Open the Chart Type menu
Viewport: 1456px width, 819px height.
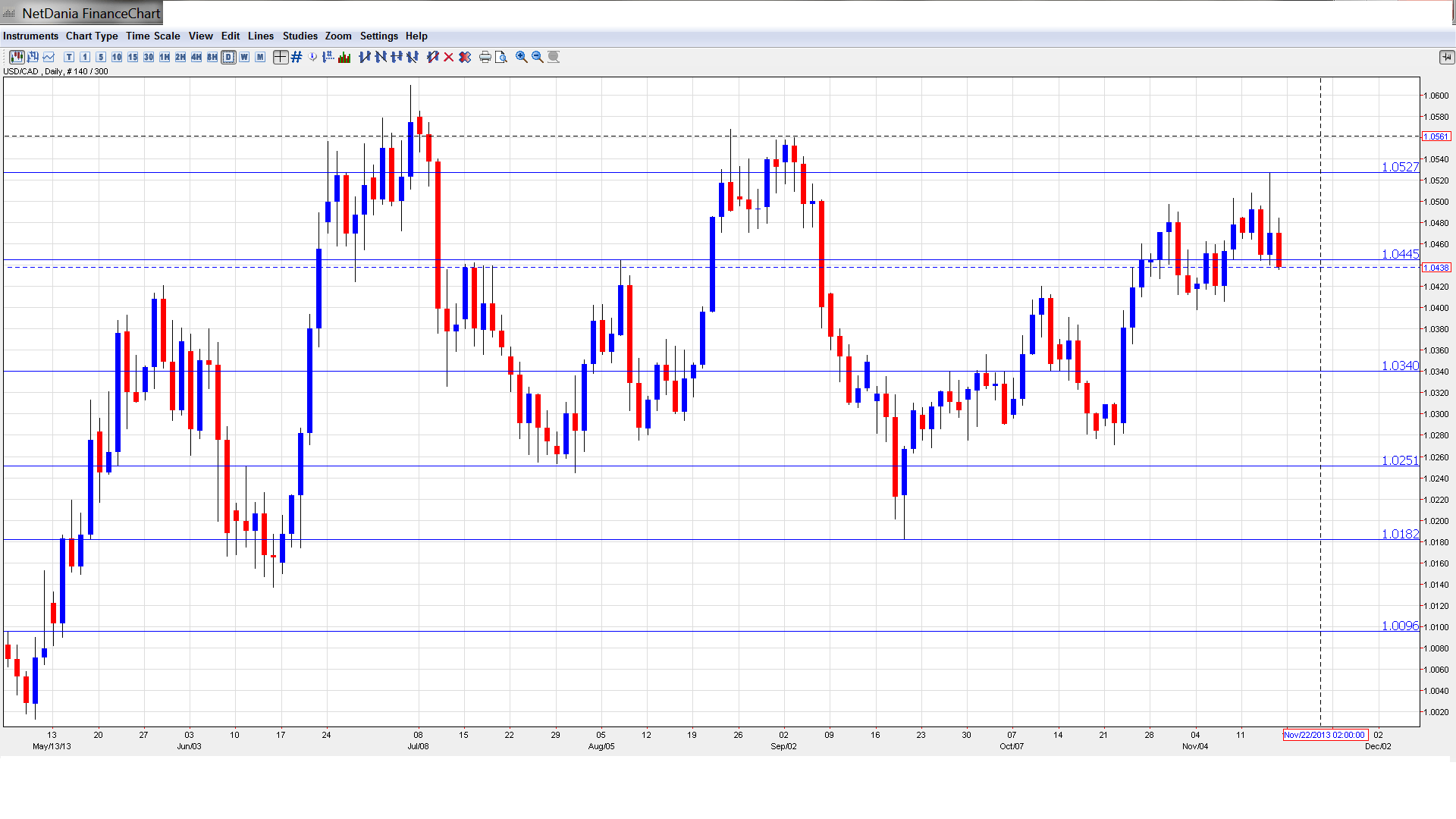[92, 36]
